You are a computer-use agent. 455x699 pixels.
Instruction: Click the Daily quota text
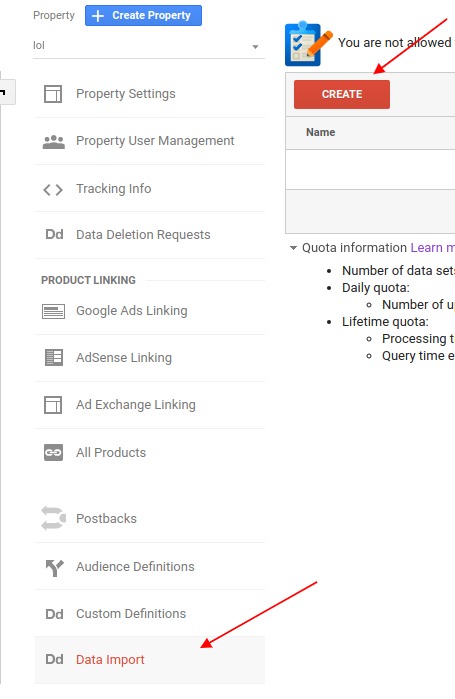click(375, 288)
